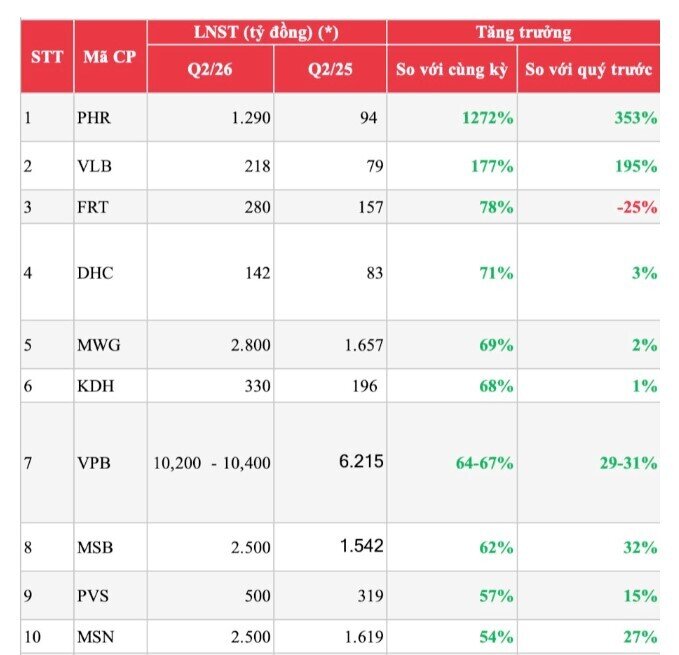Select the Mã CP column header
679x655 pixels.
pyautogui.click(x=110, y=56)
